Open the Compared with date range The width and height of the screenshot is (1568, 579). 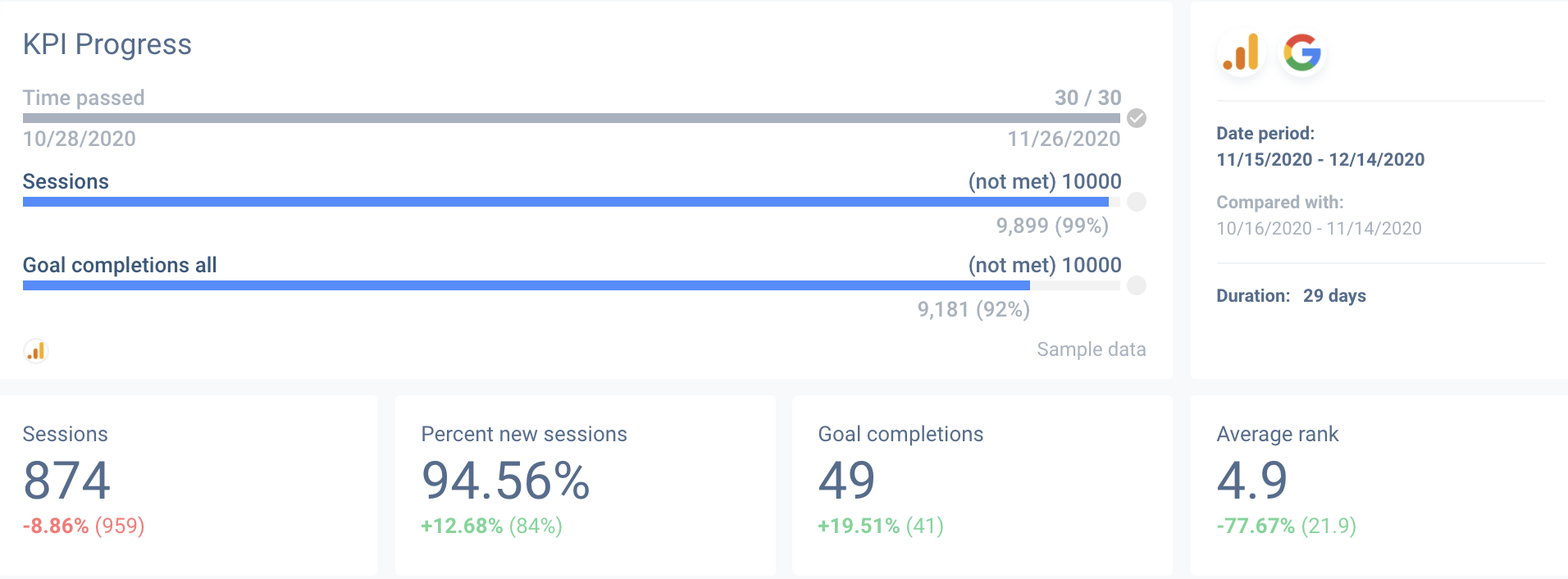[1319, 228]
